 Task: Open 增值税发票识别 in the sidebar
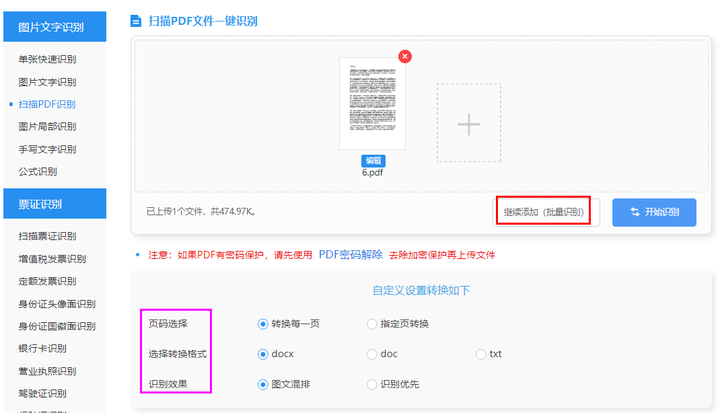[x=52, y=259]
